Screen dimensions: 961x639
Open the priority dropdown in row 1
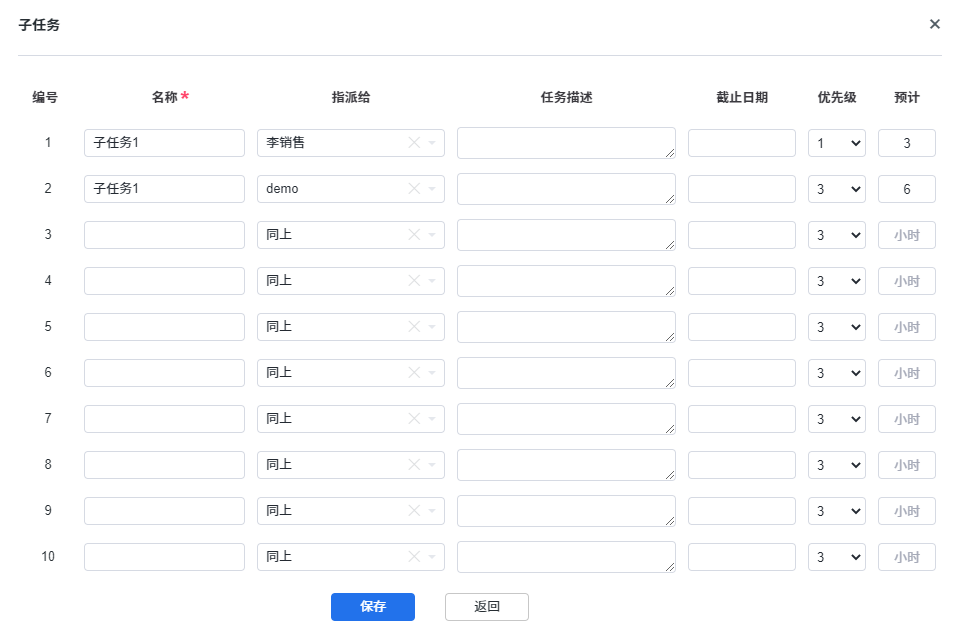click(836, 143)
